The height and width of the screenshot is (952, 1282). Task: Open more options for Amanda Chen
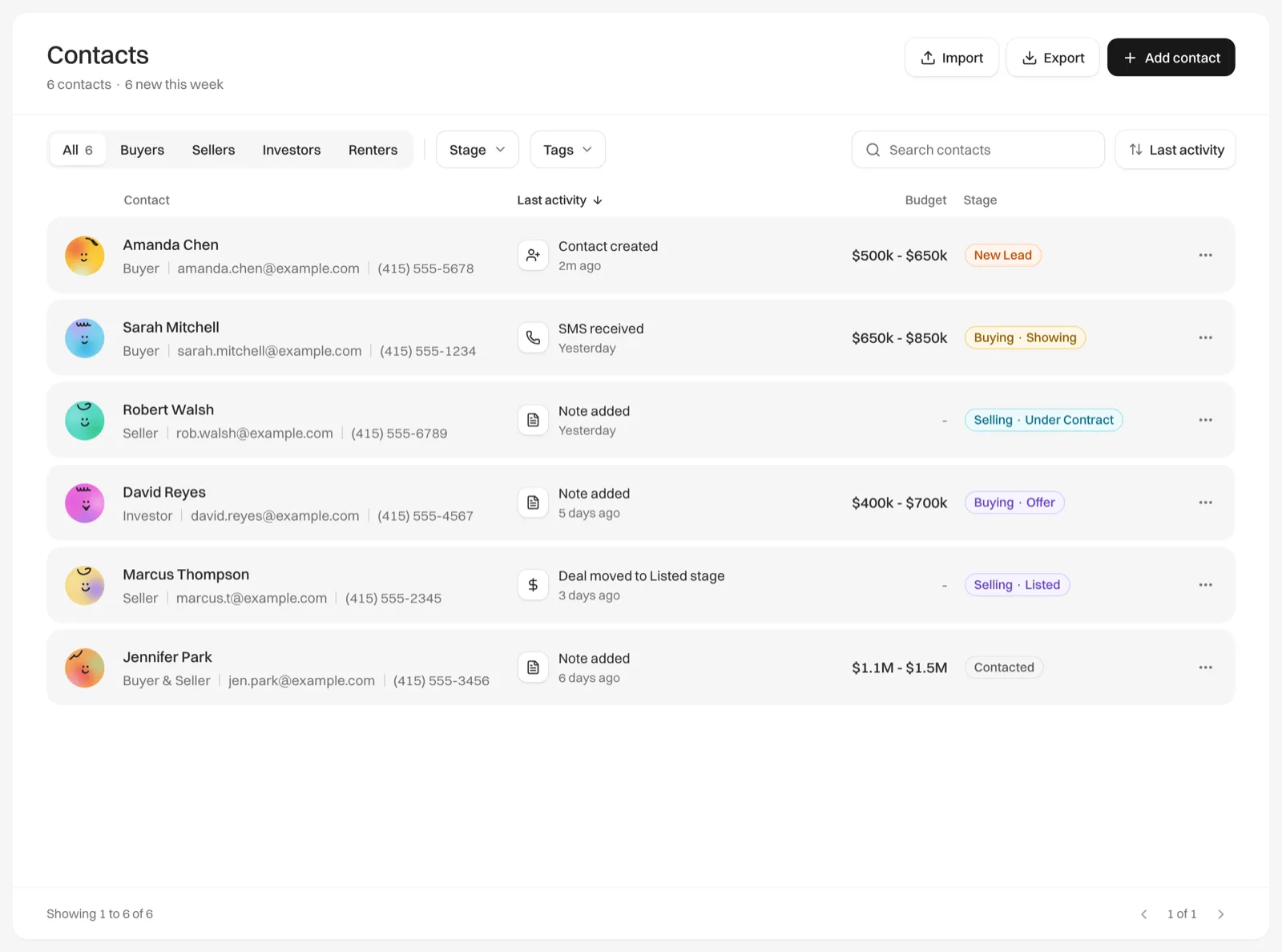[x=1205, y=255]
